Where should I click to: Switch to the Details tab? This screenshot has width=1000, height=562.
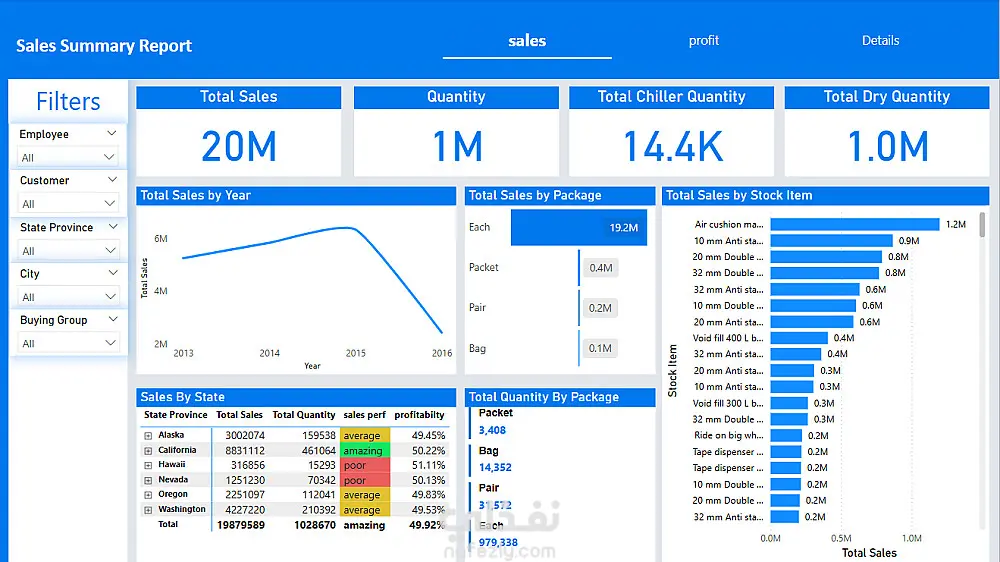[x=880, y=40]
